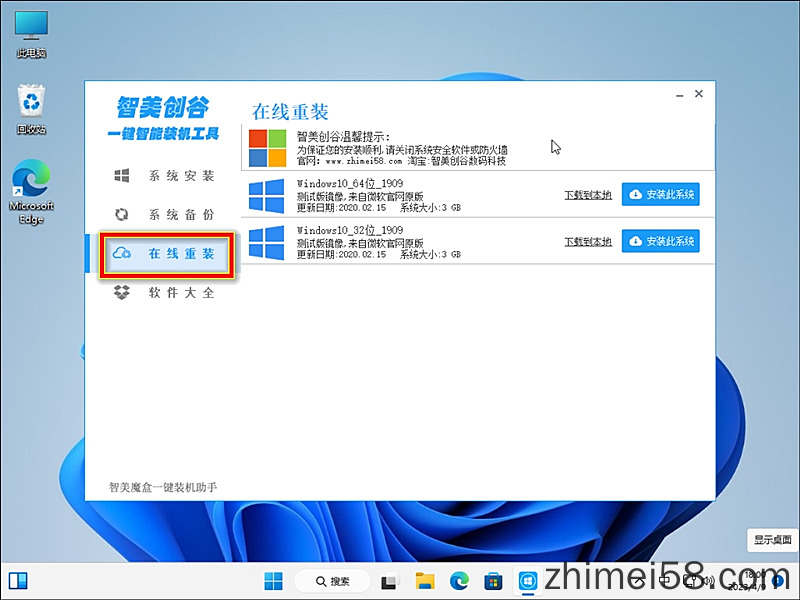
Task: Click the Windows logo icon beside 系统安装
Action: point(121,176)
